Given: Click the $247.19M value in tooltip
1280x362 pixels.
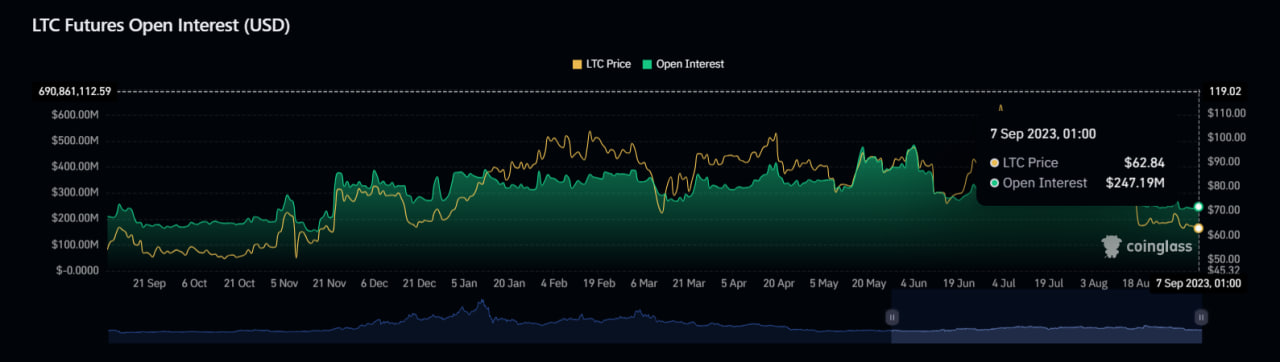Looking at the screenshot, I should (x=1135, y=183).
